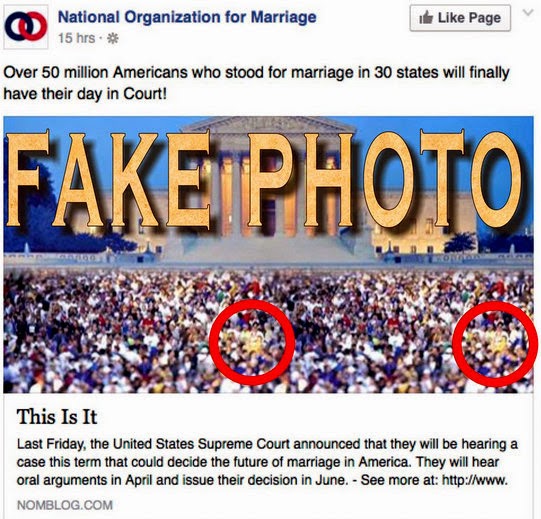Click the Like Page button

coord(460,18)
